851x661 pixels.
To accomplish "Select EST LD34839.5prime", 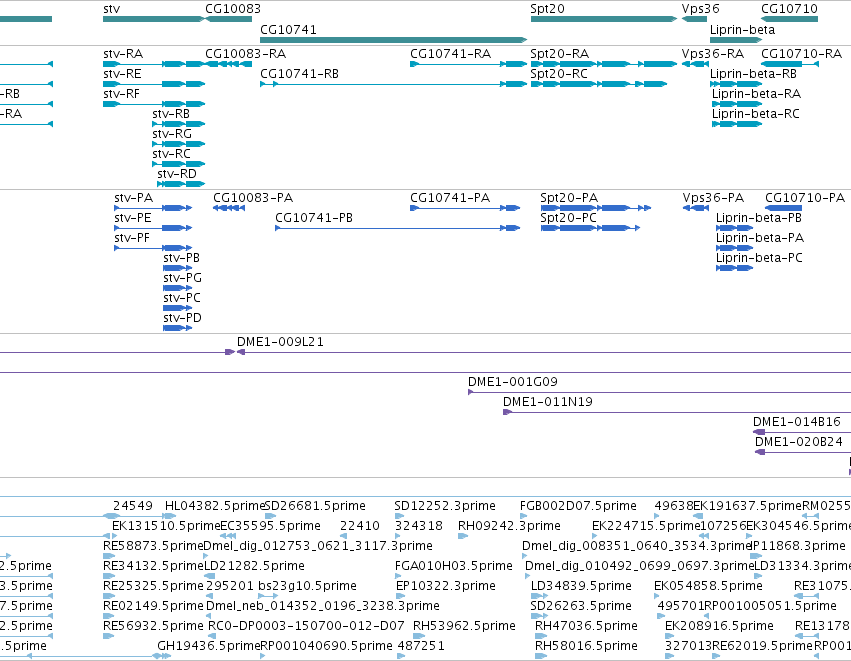I will (x=538, y=596).
